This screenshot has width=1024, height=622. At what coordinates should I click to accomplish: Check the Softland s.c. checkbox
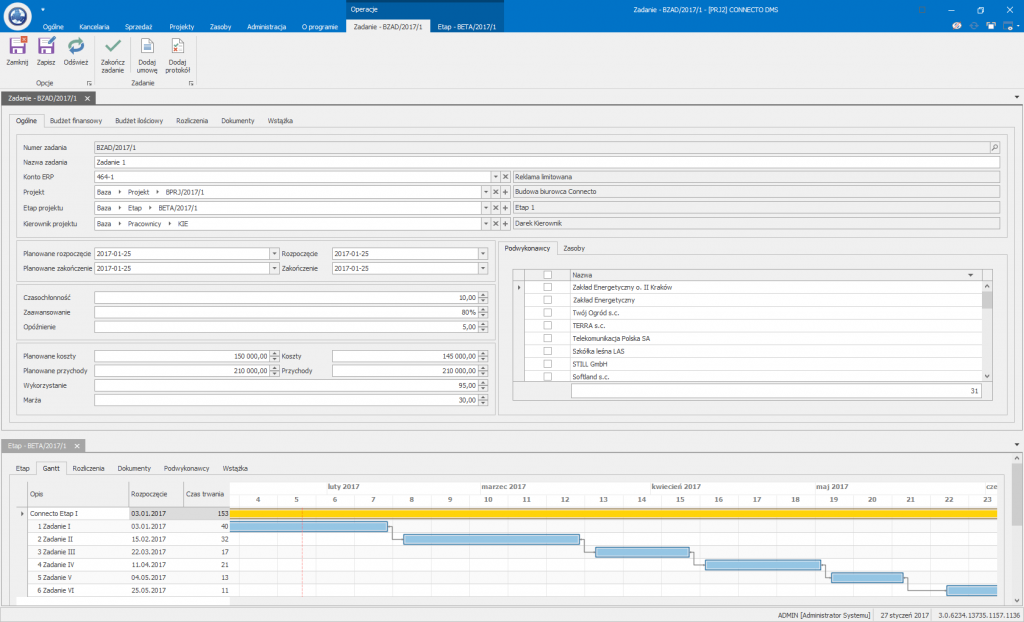(548, 376)
